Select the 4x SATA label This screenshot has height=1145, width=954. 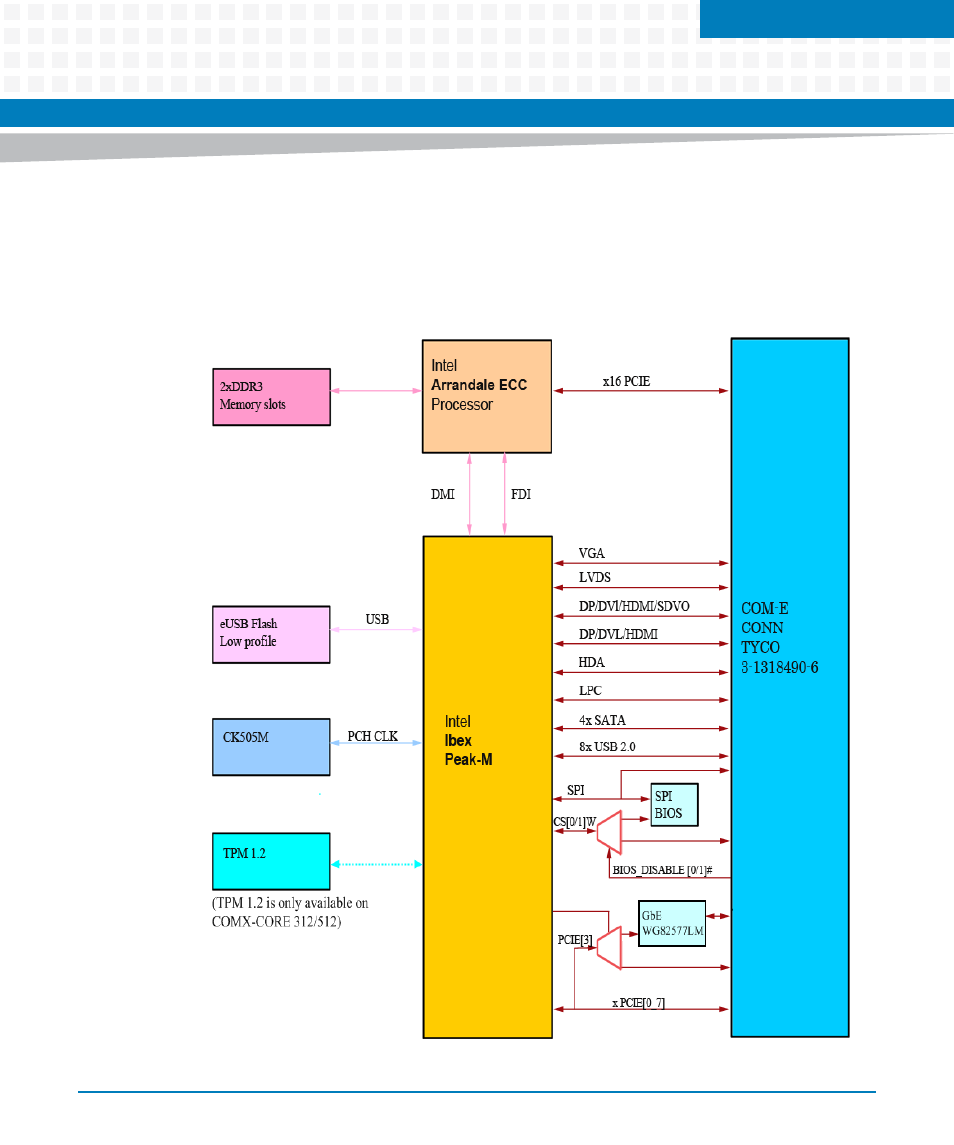pyautogui.click(x=602, y=720)
